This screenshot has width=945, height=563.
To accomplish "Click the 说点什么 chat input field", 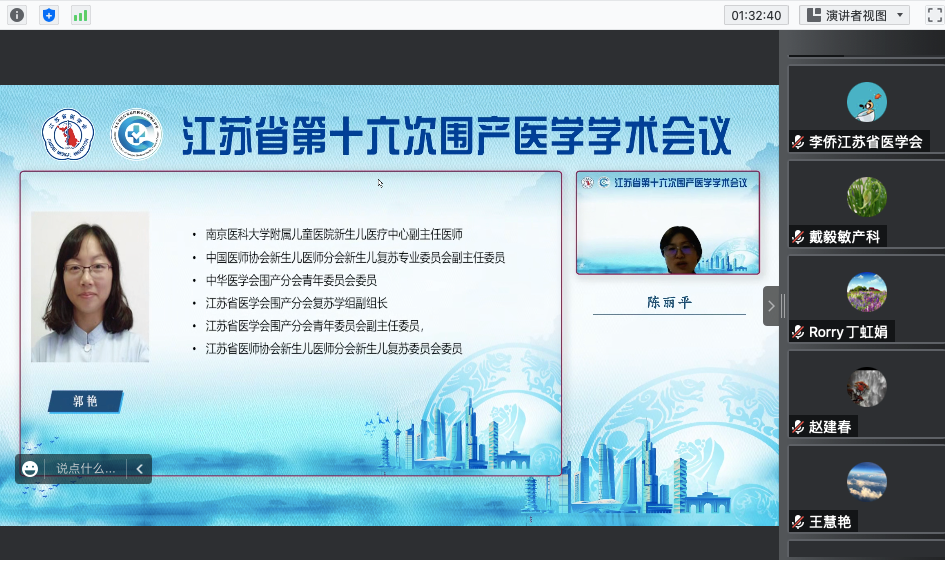I will (x=86, y=468).
